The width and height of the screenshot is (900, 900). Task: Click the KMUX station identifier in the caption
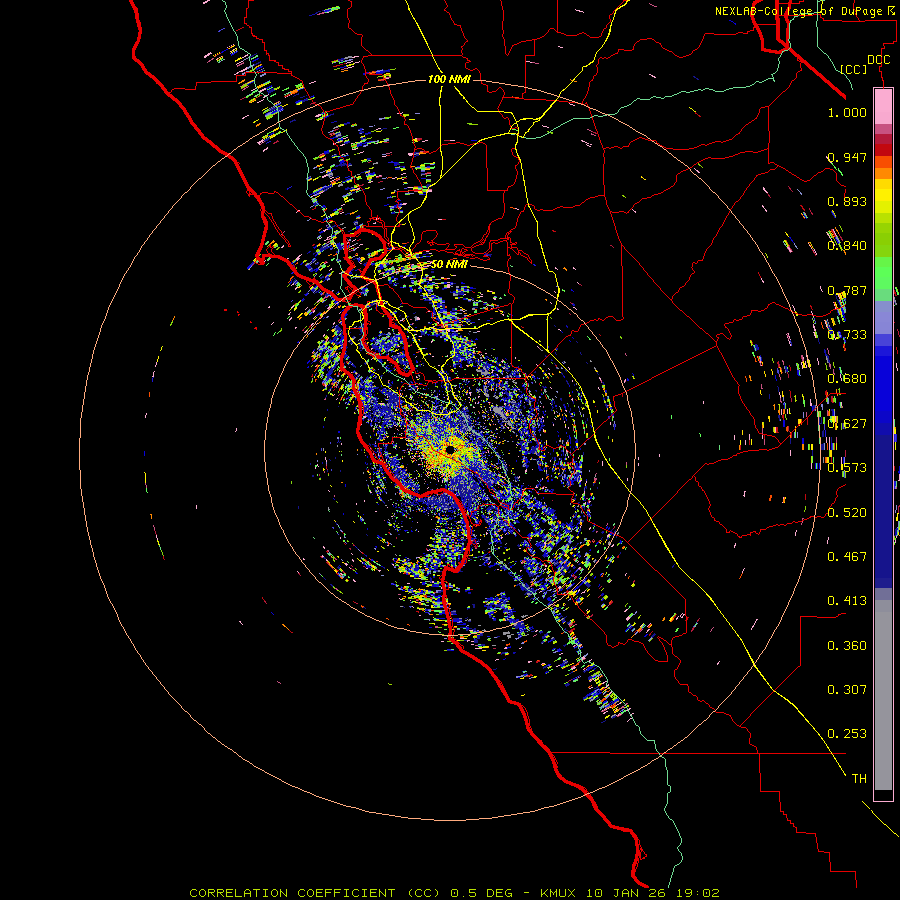(559, 893)
